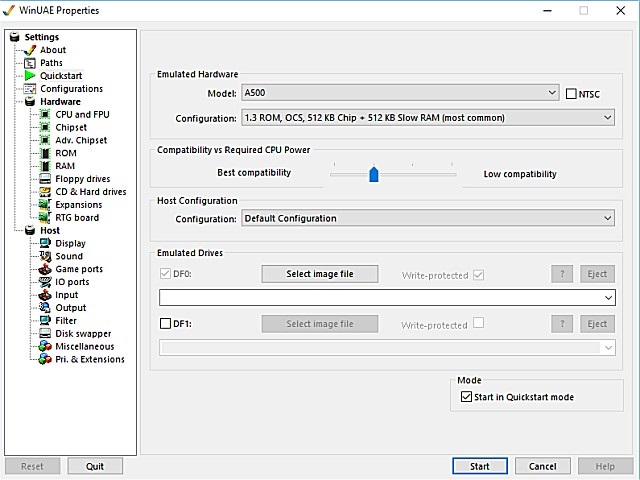Enable the NTSC checkbox
This screenshot has height=480, width=640.
(x=571, y=94)
